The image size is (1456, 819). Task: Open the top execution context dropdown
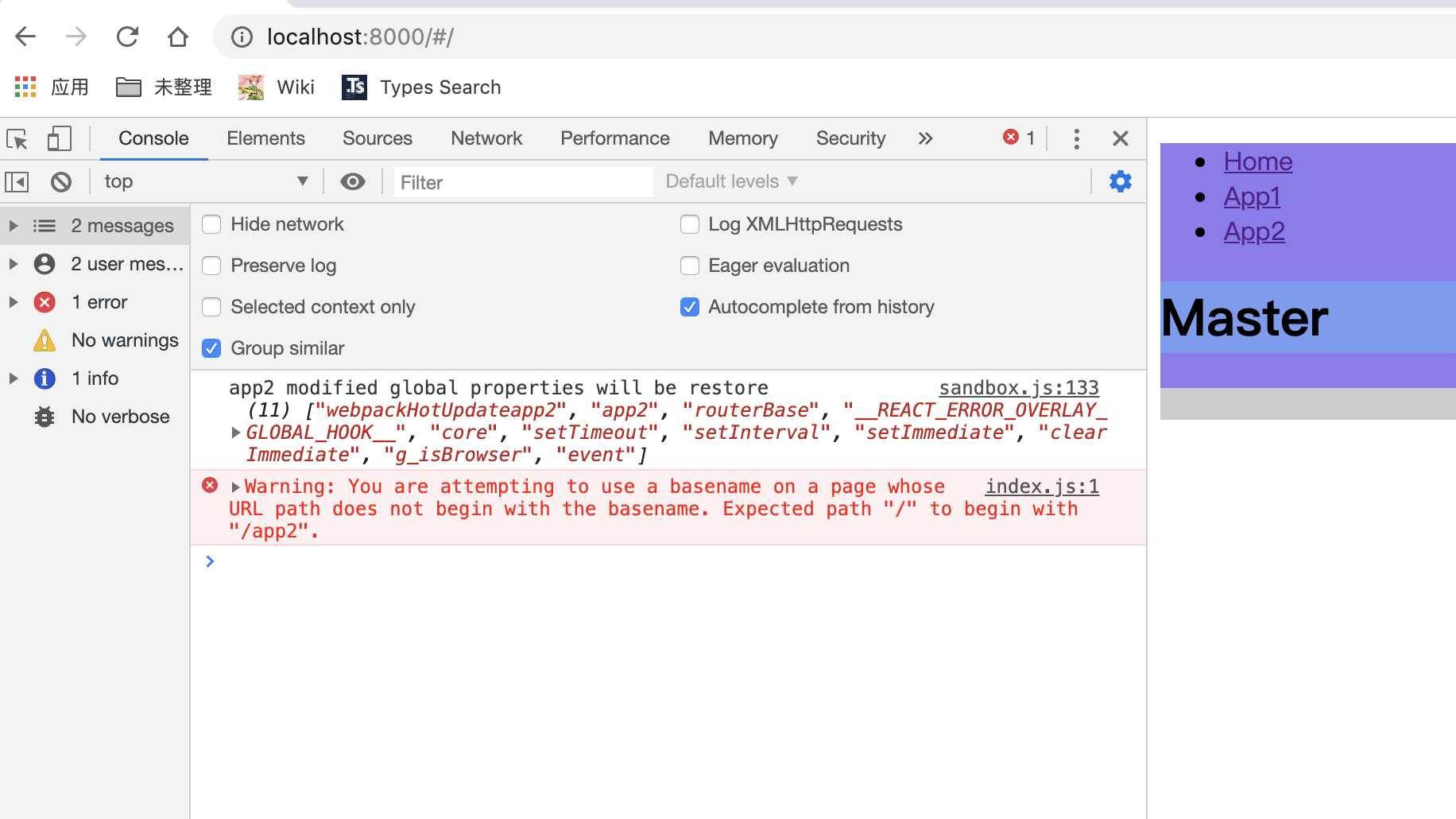(x=205, y=181)
